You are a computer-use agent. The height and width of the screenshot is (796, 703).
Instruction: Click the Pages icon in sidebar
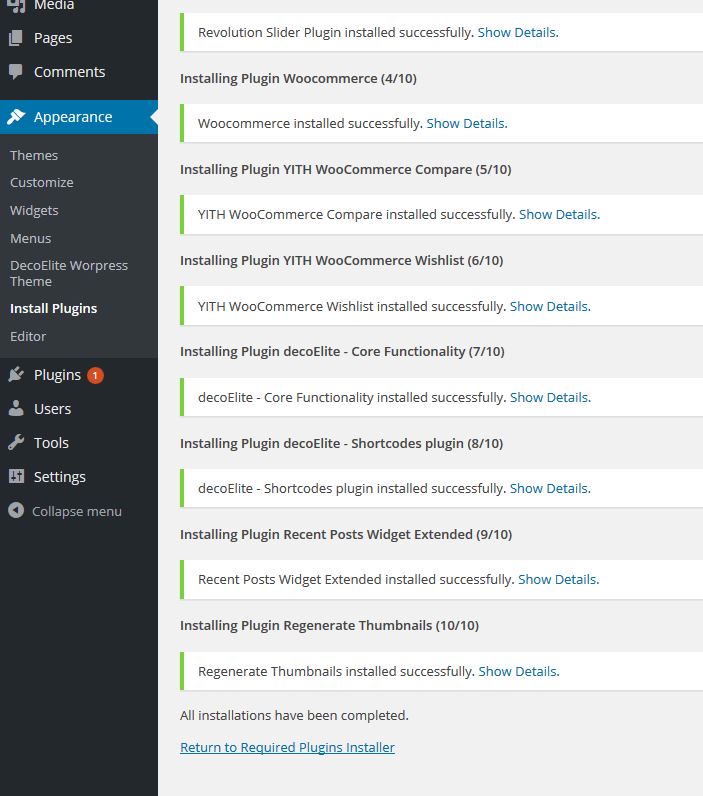point(16,38)
